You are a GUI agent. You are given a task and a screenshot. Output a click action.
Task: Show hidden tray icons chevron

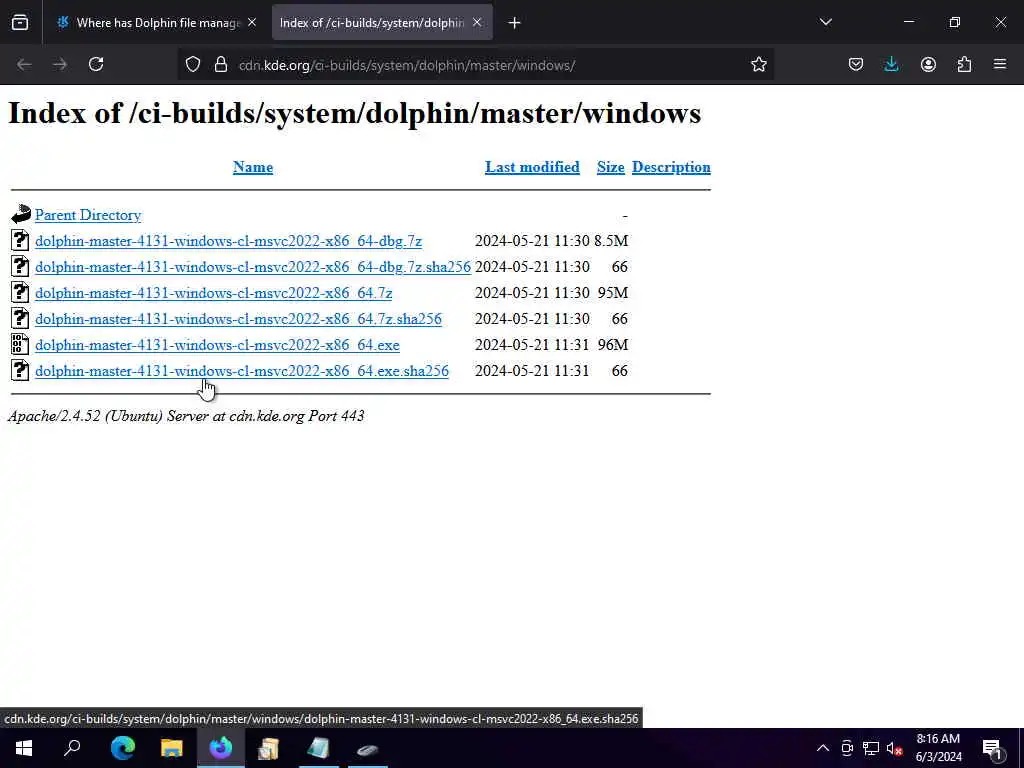click(x=823, y=748)
